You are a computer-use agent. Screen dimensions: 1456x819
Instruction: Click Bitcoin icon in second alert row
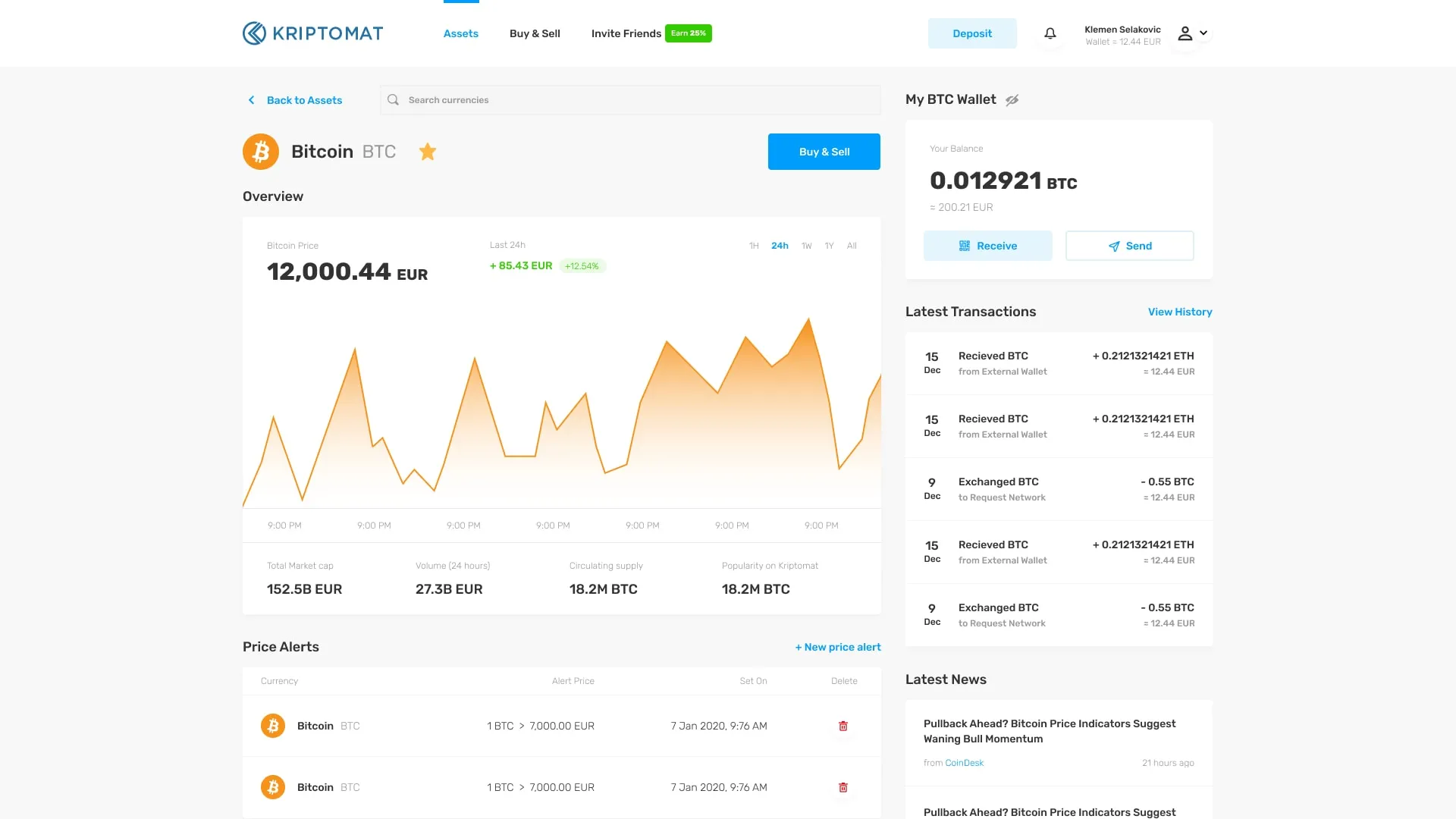point(273,787)
